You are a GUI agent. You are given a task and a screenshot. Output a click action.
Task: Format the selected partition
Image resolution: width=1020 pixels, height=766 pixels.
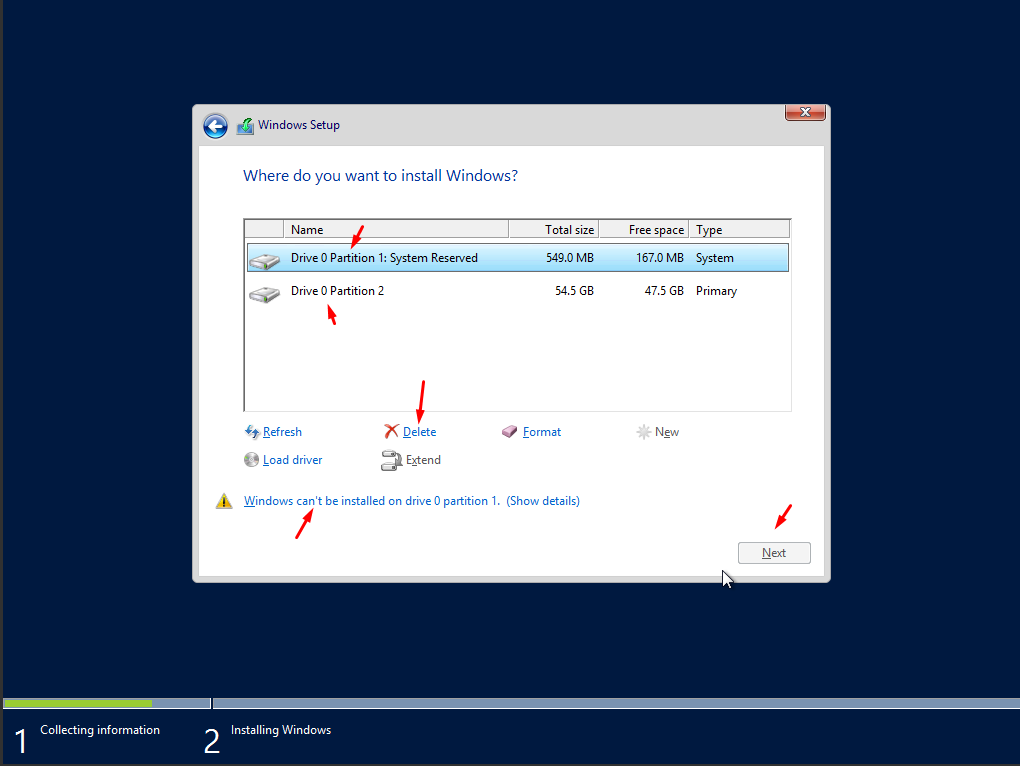click(542, 432)
